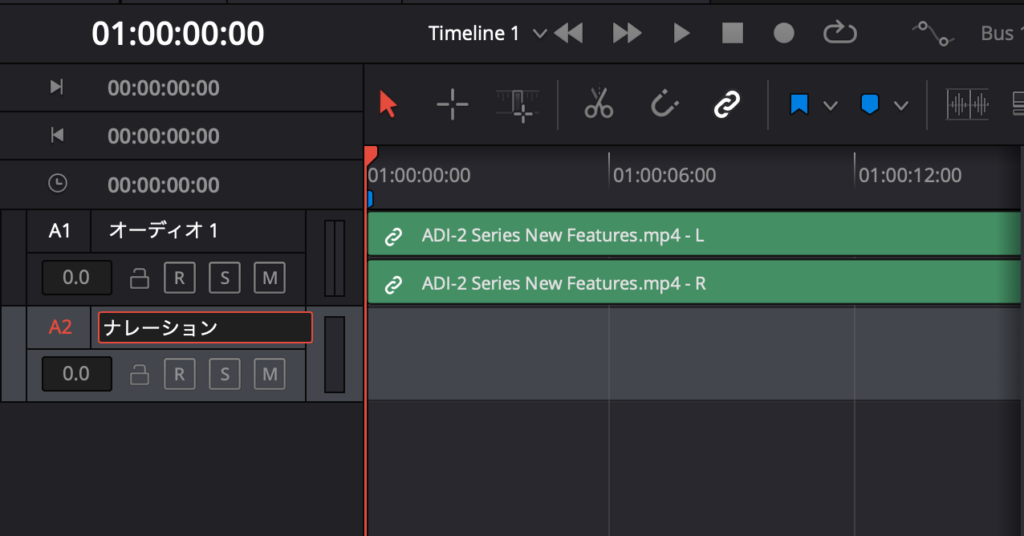The width and height of the screenshot is (1024, 536).
Task: Open the marker color dropdown arrow
Action: pos(901,105)
